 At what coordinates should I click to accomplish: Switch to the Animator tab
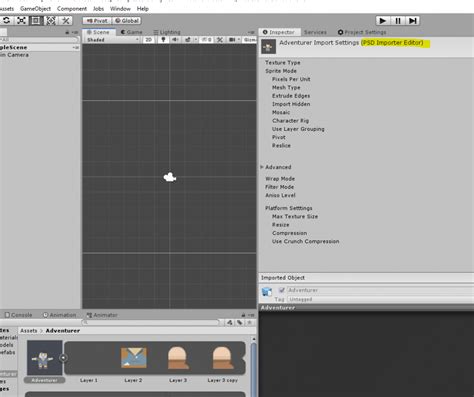[102, 315]
